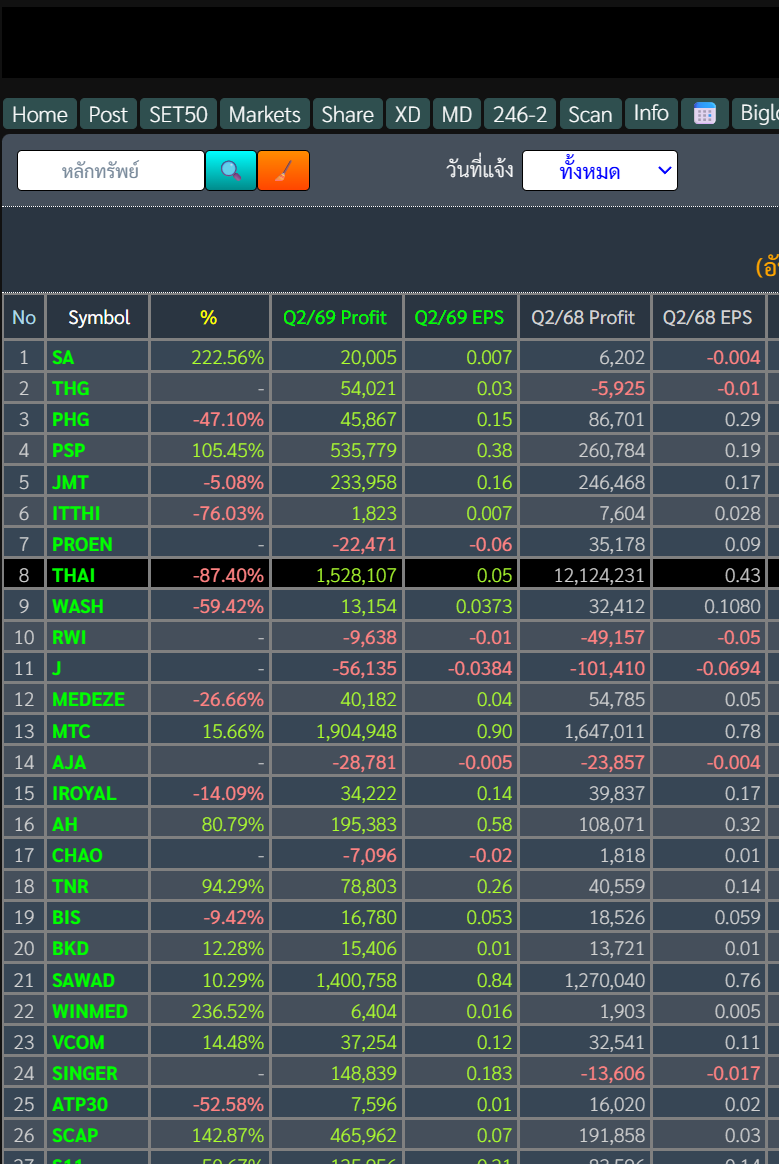Viewport: 779px width, 1164px height.
Task: Open the PSP symbol link
Action: point(68,451)
